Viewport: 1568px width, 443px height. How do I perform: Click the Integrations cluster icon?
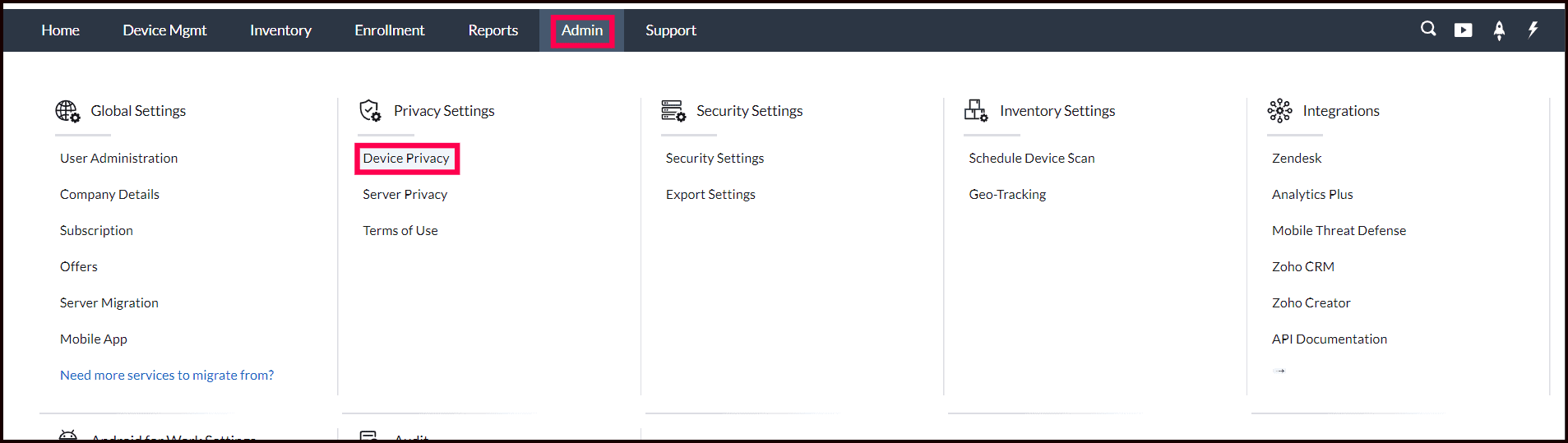(x=1279, y=111)
